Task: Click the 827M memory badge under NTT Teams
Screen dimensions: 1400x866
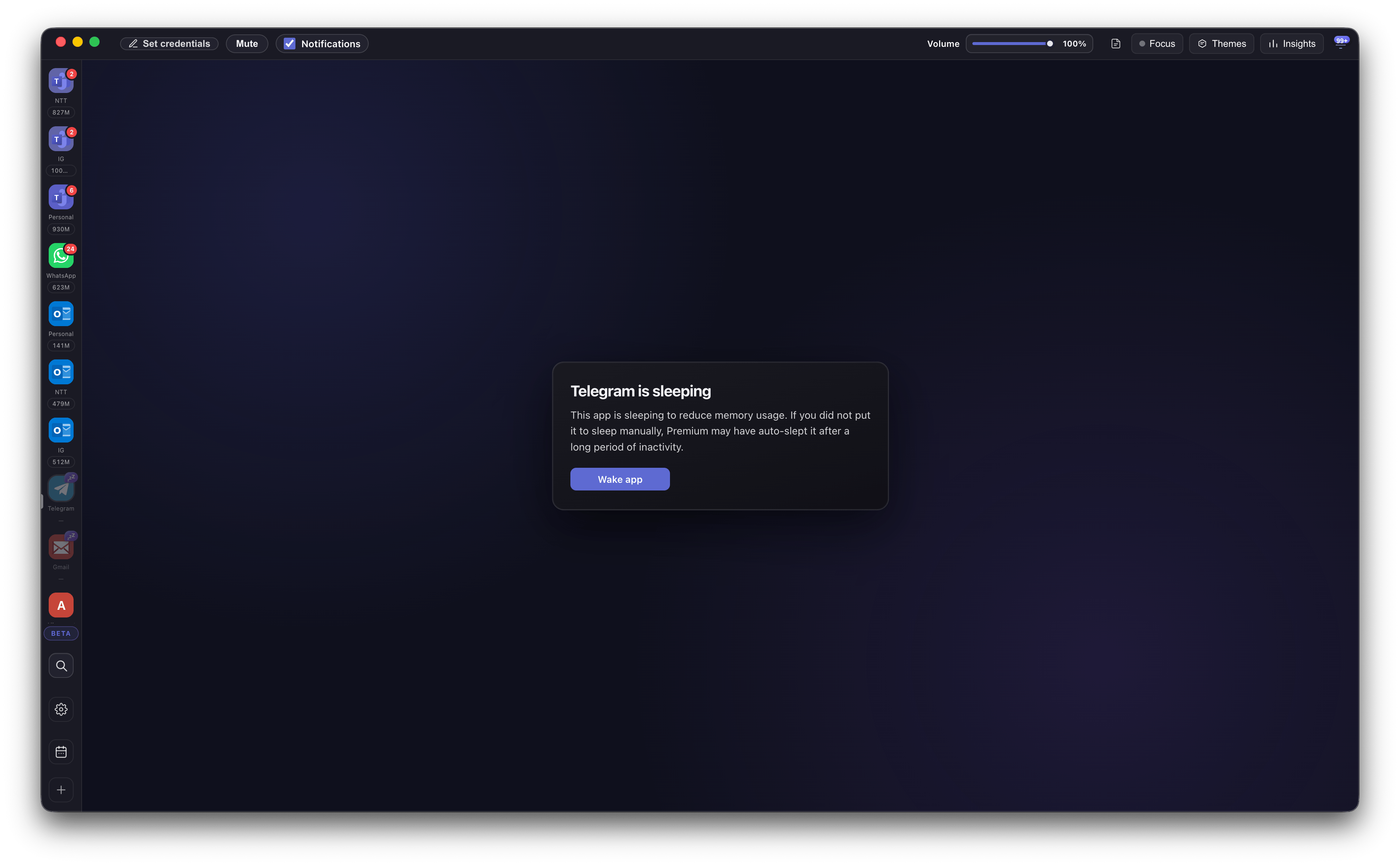Action: click(61, 112)
